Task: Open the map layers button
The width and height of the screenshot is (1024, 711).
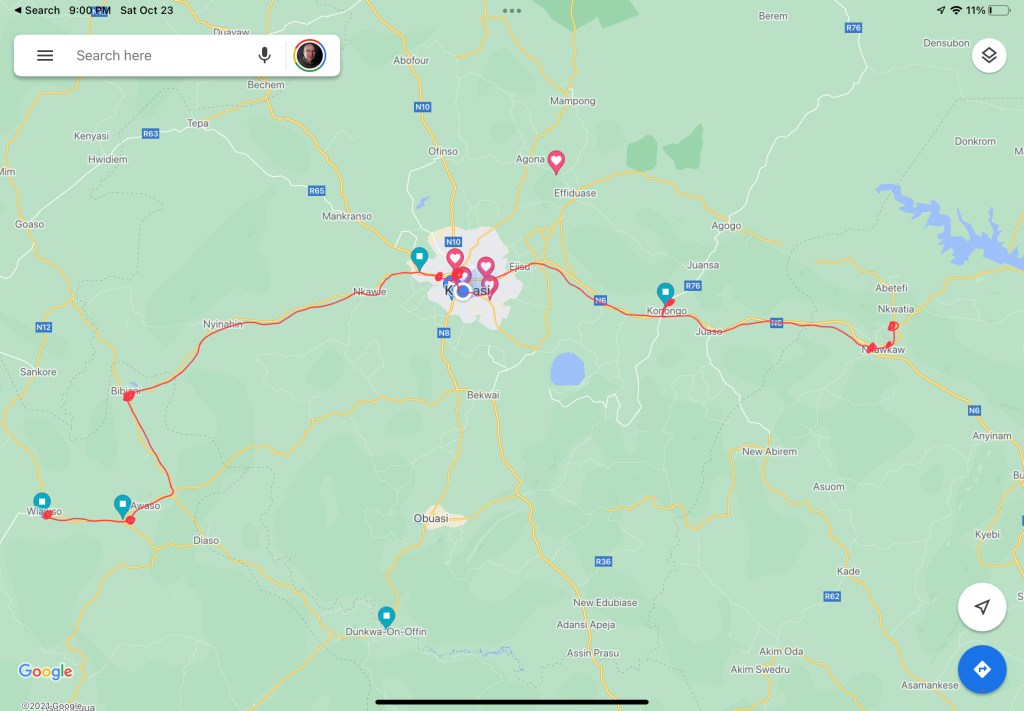Action: (989, 55)
